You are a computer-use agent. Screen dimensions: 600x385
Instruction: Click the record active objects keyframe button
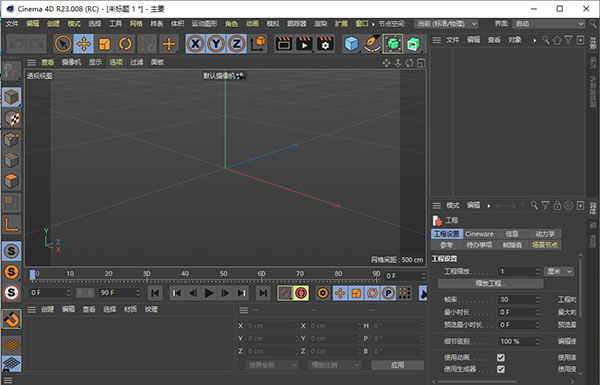(x=284, y=293)
